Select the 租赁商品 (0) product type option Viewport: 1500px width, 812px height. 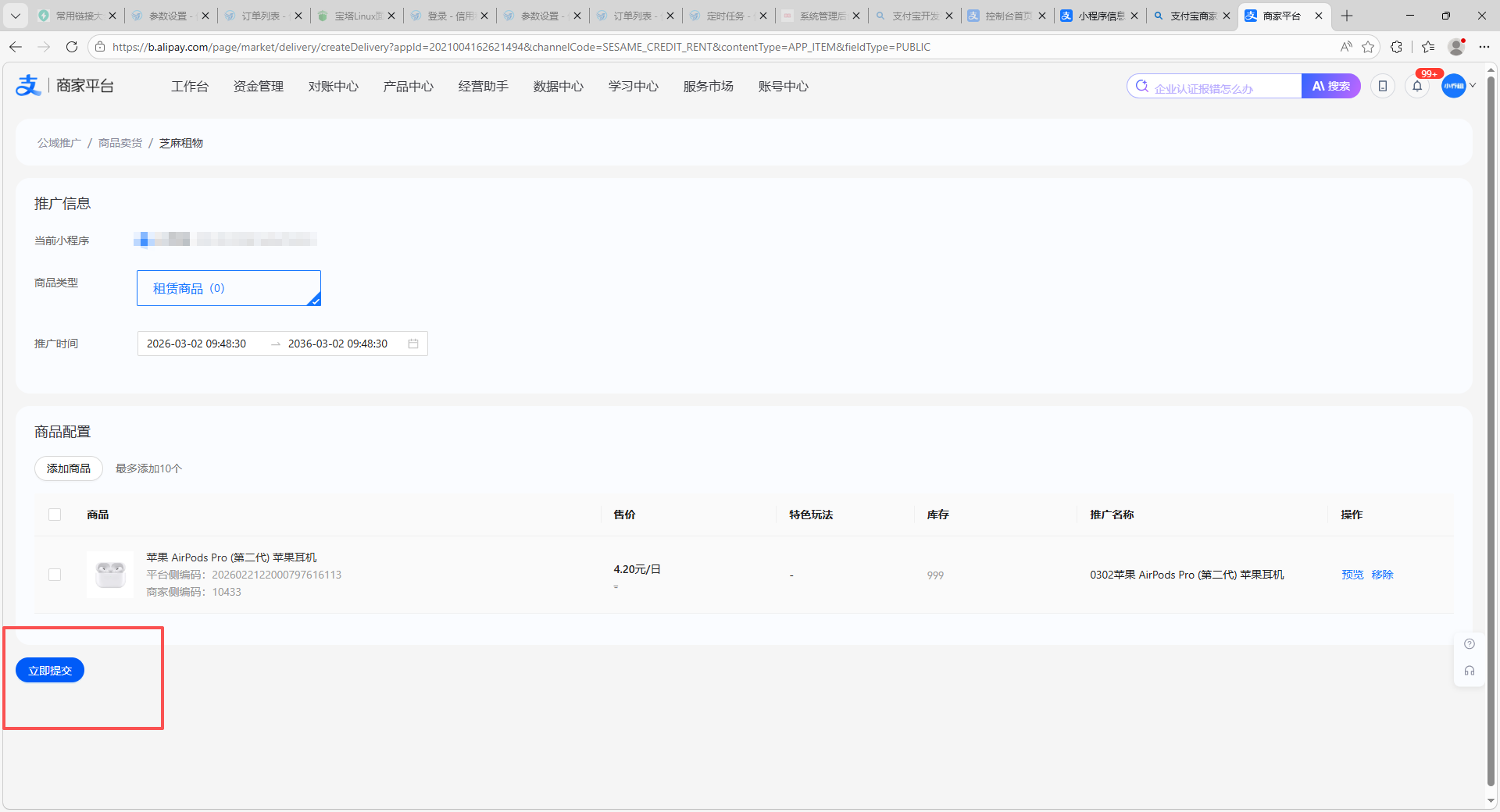click(x=228, y=288)
